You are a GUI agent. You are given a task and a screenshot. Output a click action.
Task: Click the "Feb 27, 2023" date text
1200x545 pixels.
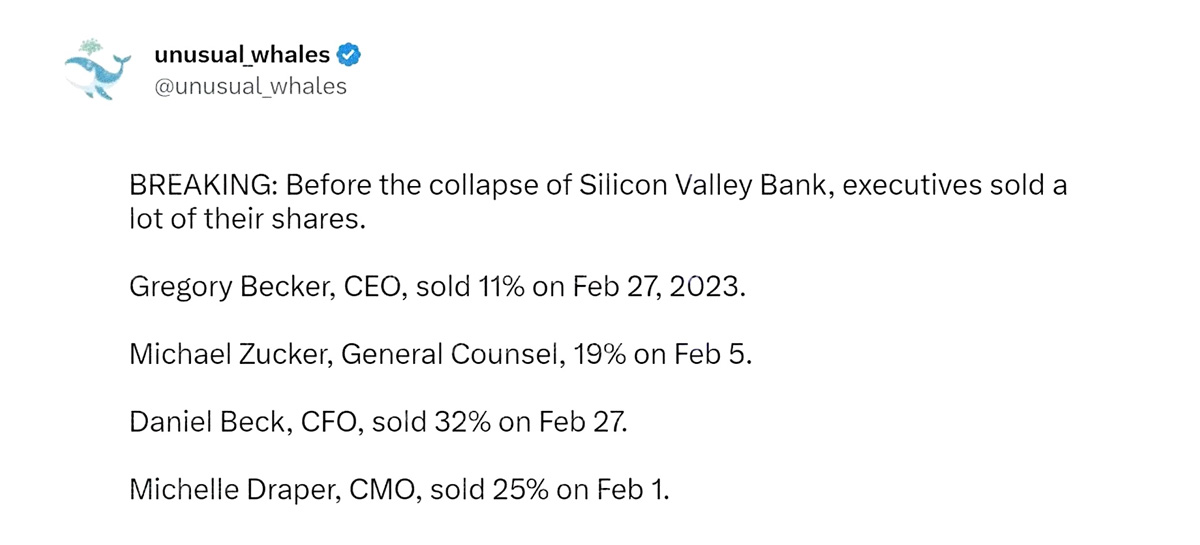[658, 287]
